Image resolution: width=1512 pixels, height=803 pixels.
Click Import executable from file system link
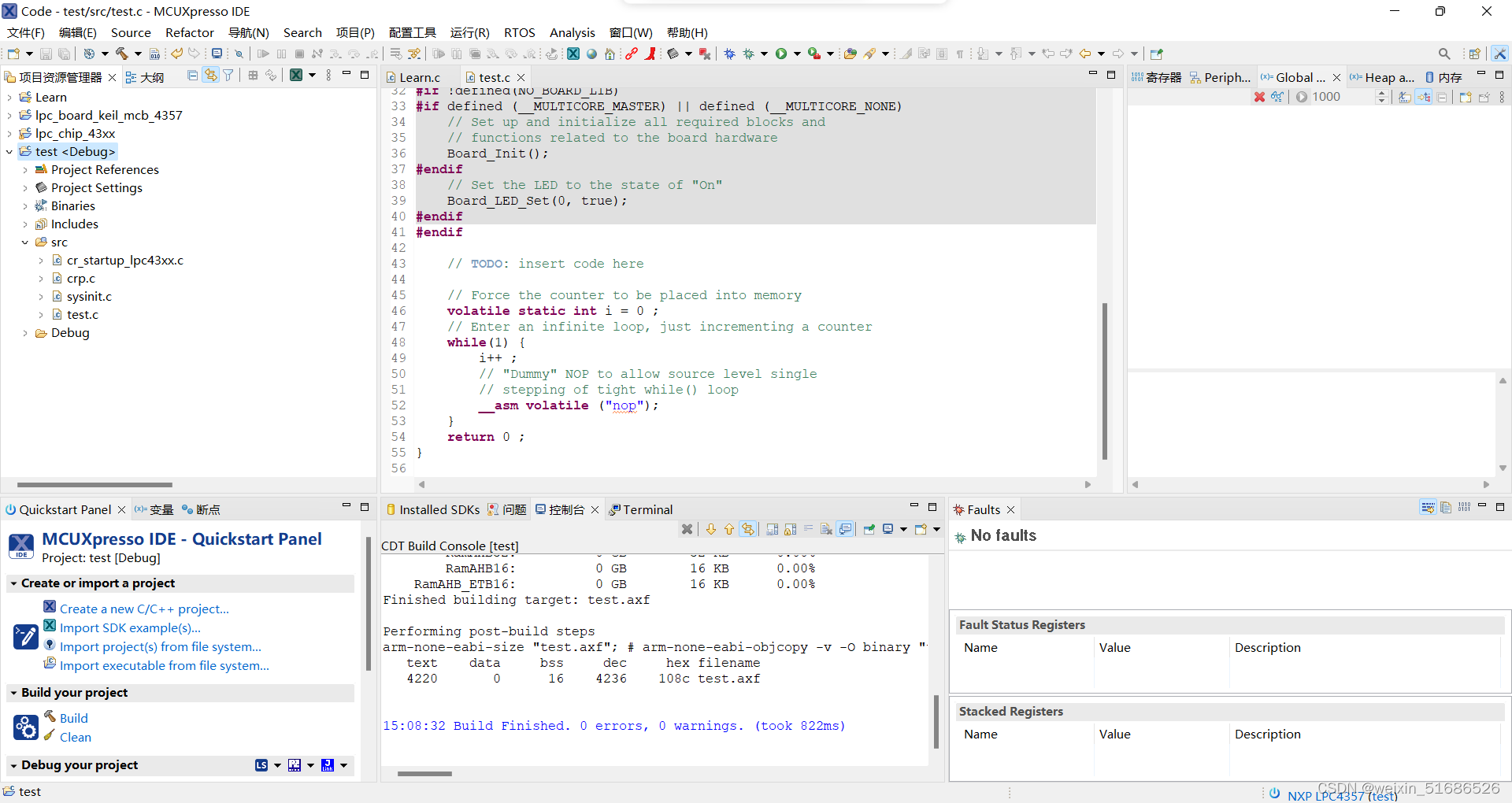click(x=165, y=666)
